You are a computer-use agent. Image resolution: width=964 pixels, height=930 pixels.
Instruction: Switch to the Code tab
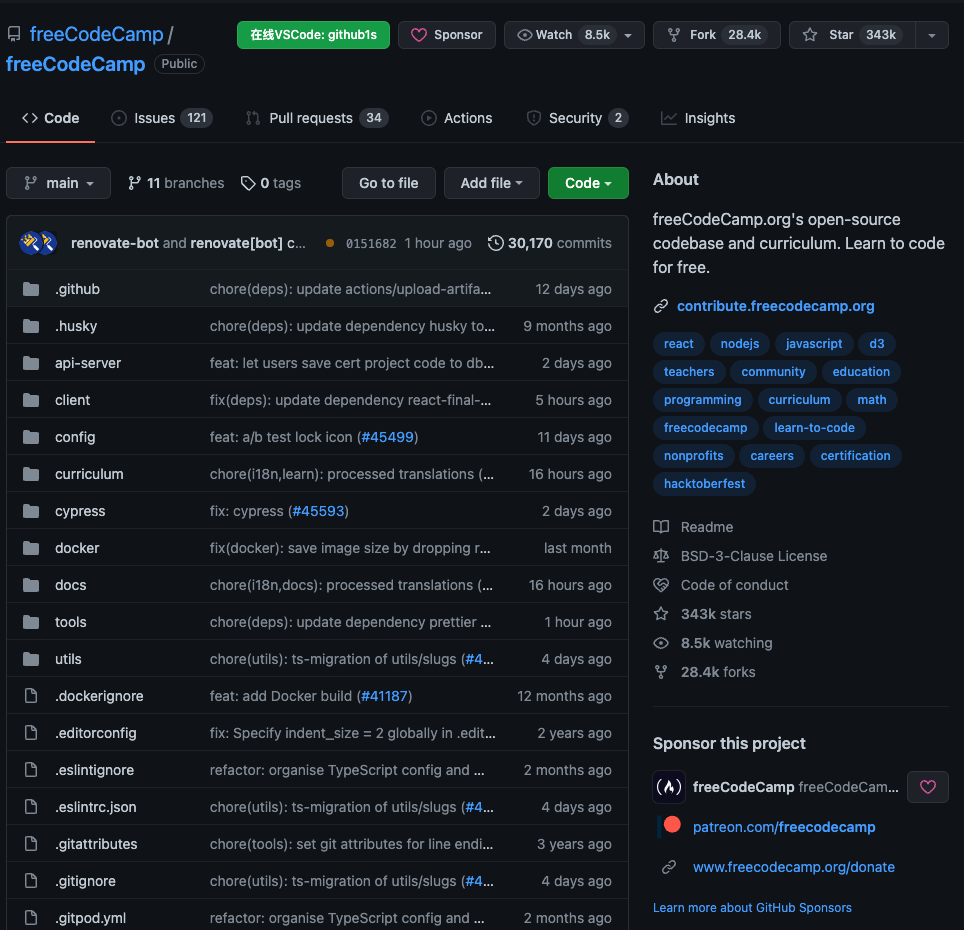click(50, 118)
